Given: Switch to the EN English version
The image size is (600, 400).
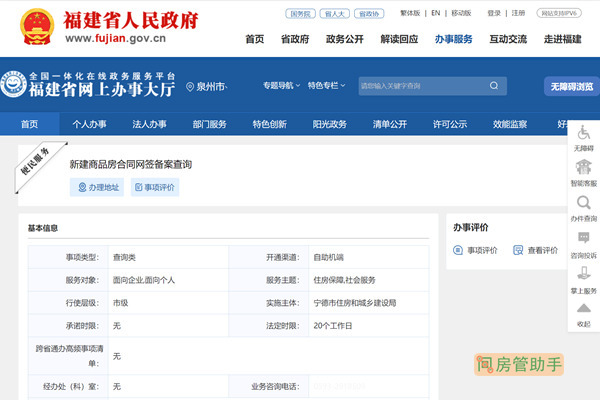Looking at the screenshot, I should [x=435, y=13].
